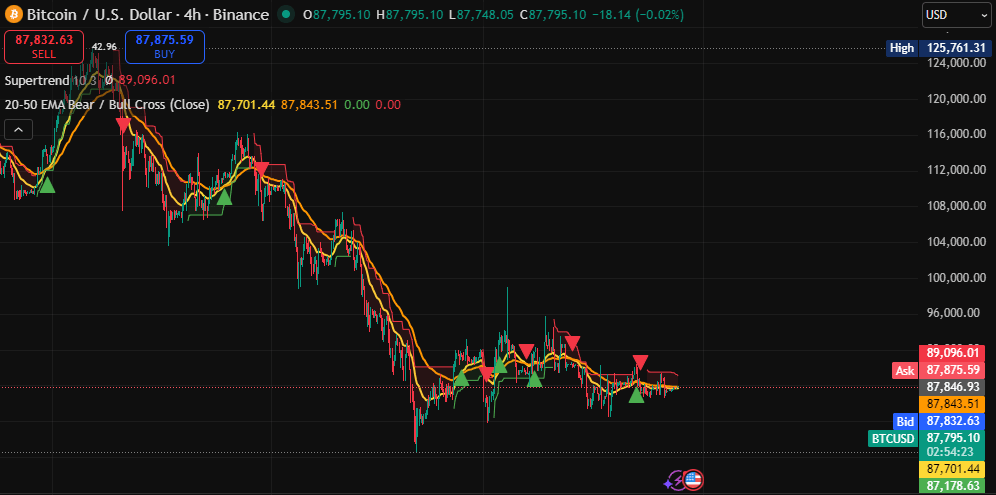Collapse the indicator legend with chevron button

(18, 129)
